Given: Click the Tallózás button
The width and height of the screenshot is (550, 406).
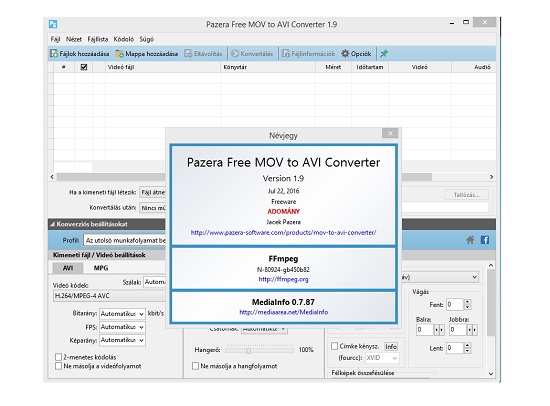Looking at the screenshot, I should [x=466, y=194].
